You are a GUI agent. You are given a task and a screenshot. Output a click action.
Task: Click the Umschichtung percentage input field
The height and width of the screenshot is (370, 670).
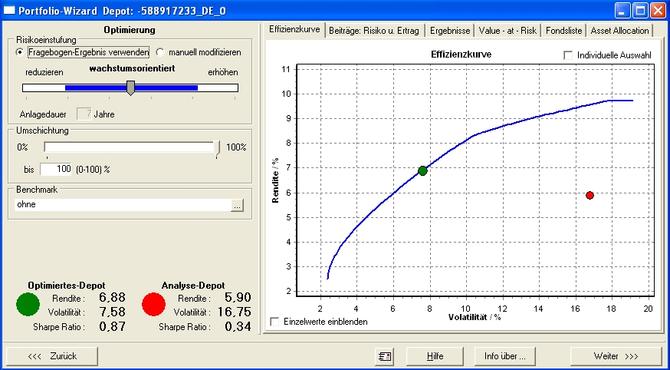pos(56,169)
